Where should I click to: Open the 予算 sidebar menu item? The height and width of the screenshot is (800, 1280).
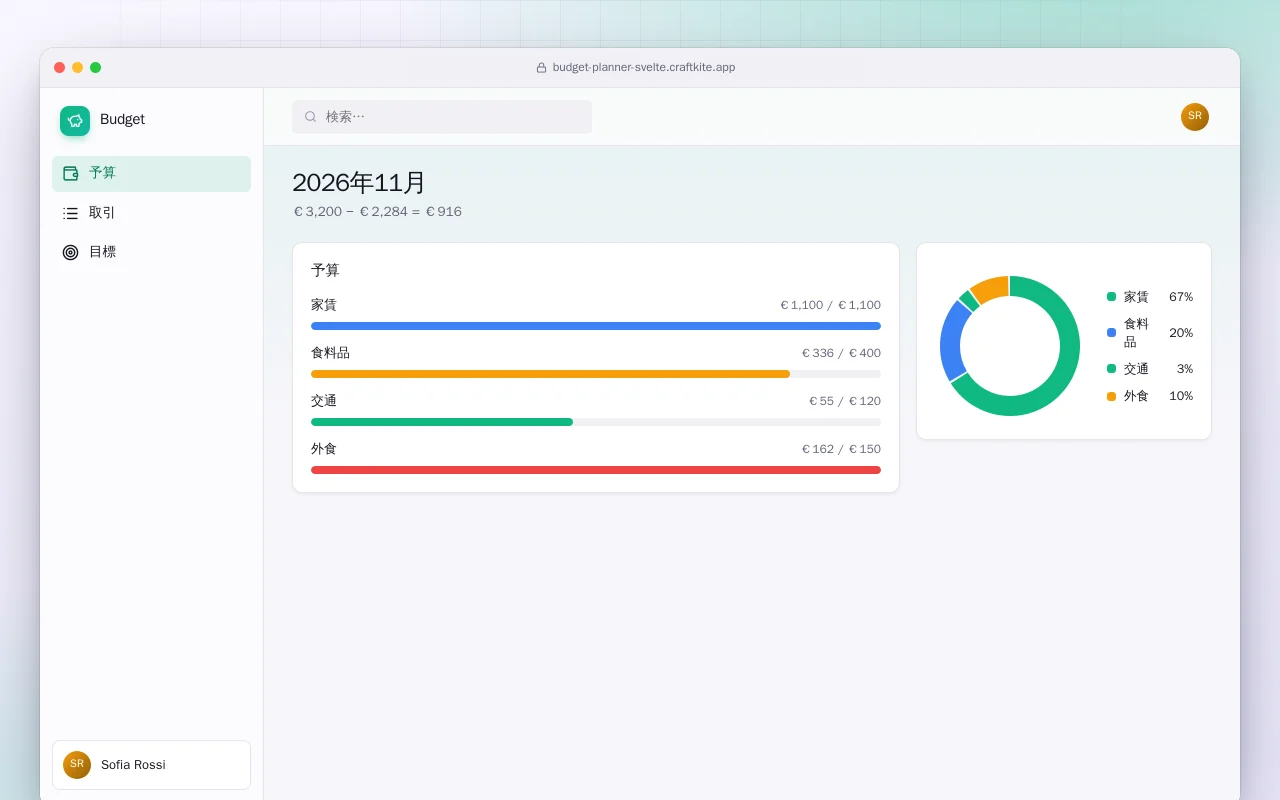(x=151, y=174)
